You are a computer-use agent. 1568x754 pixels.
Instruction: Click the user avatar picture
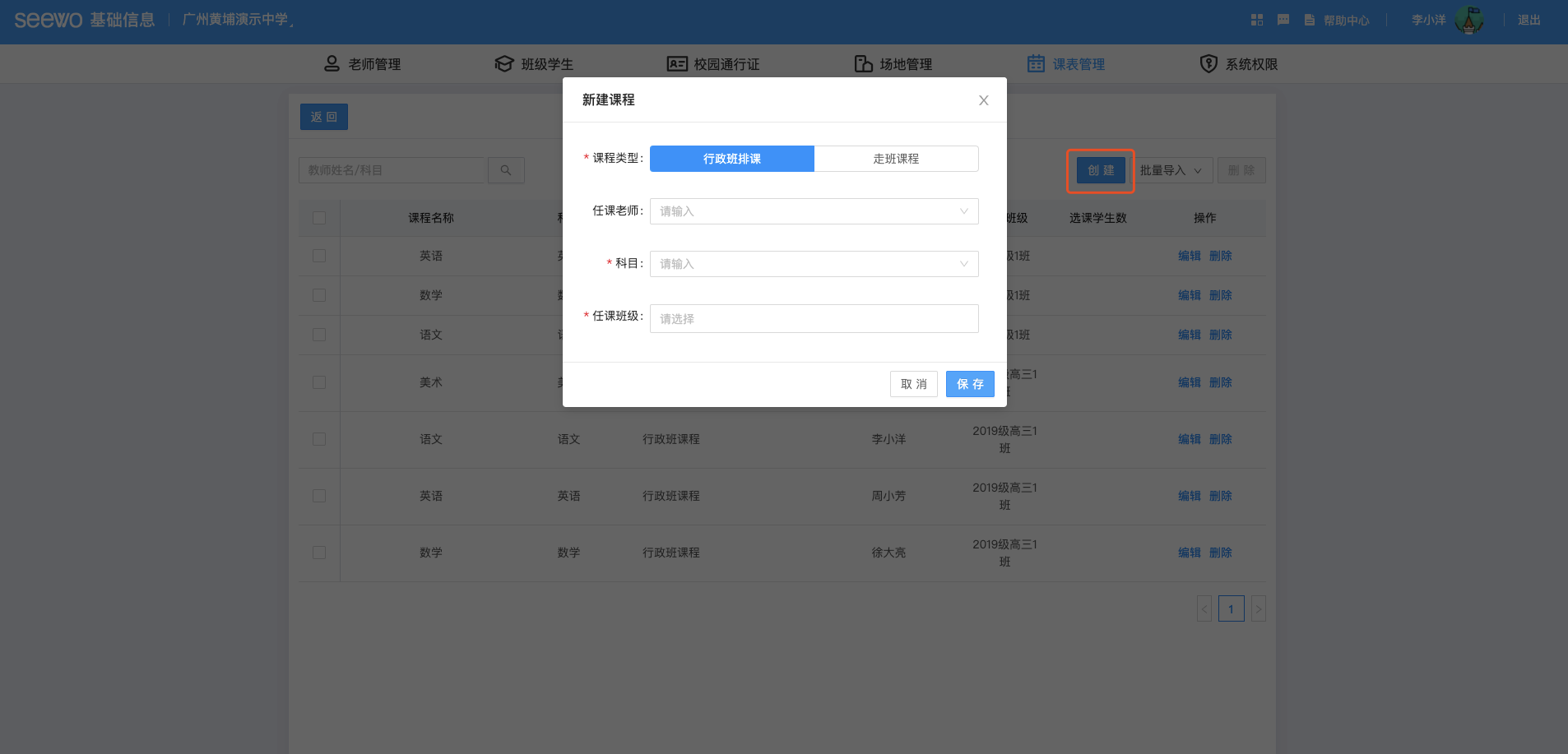click(x=1469, y=20)
